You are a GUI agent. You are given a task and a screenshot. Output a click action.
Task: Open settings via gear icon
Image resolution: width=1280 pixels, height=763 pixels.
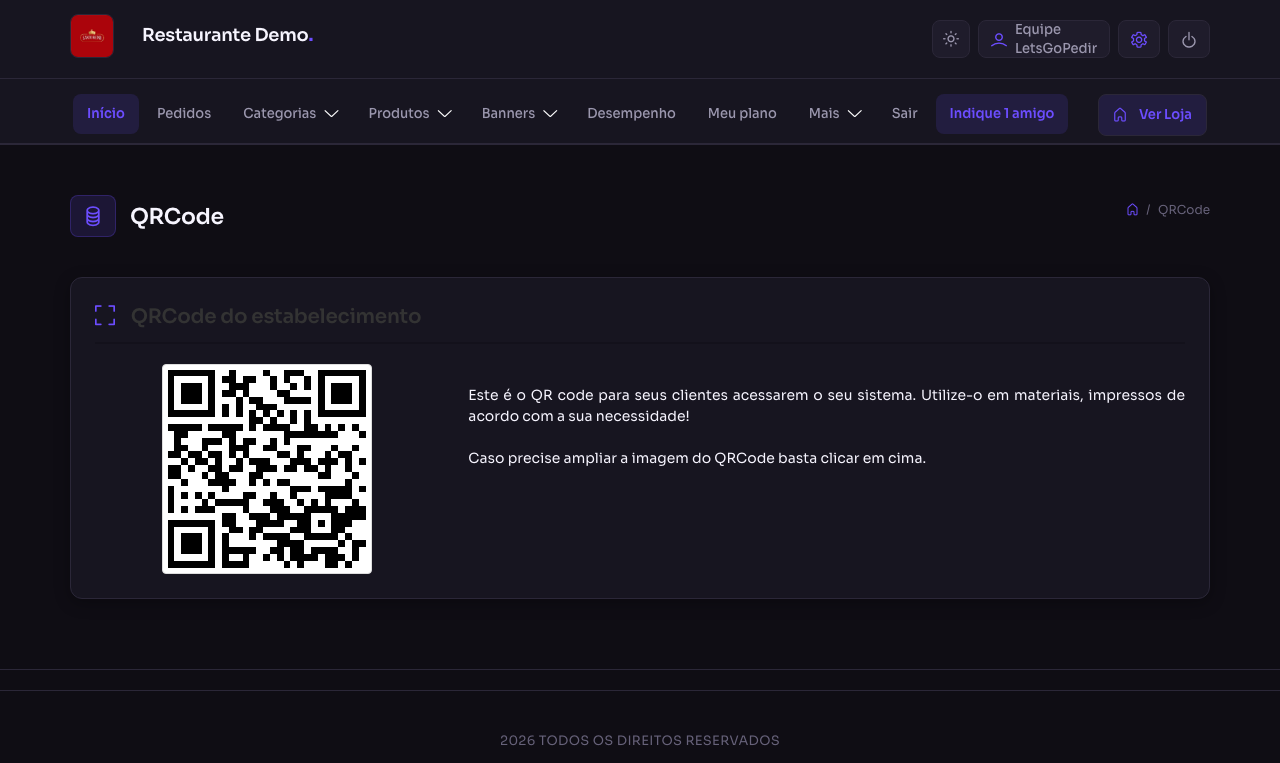[x=1139, y=39]
